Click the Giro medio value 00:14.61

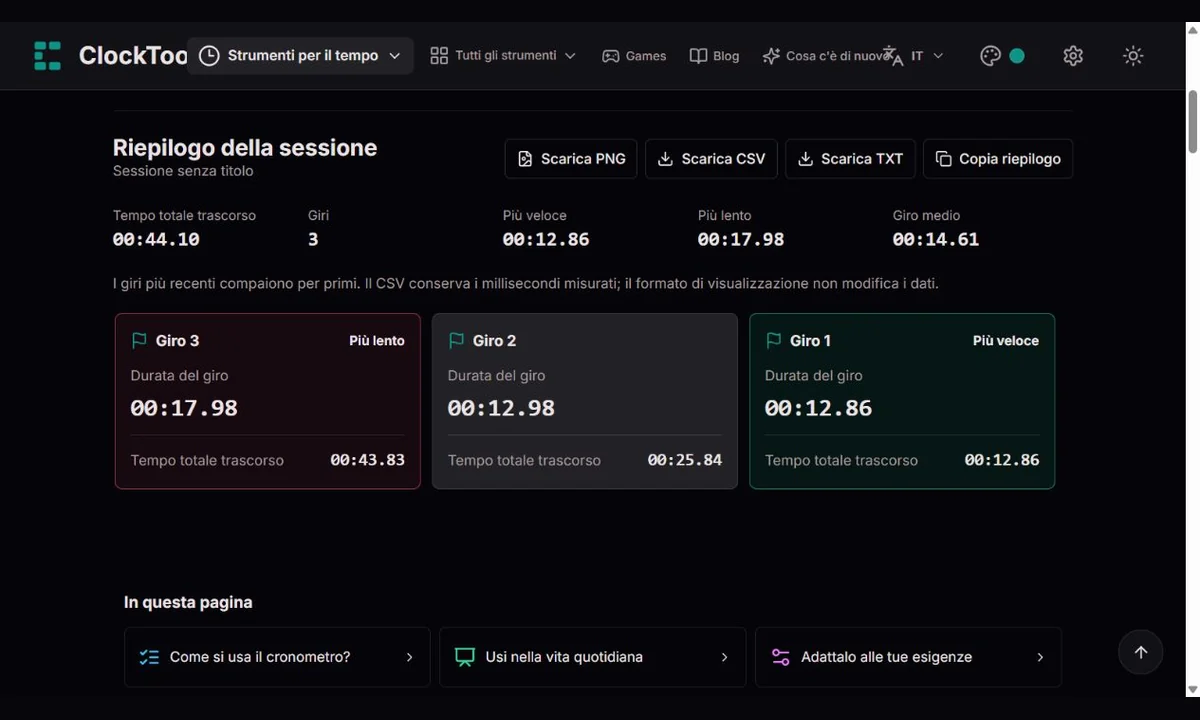coord(936,240)
